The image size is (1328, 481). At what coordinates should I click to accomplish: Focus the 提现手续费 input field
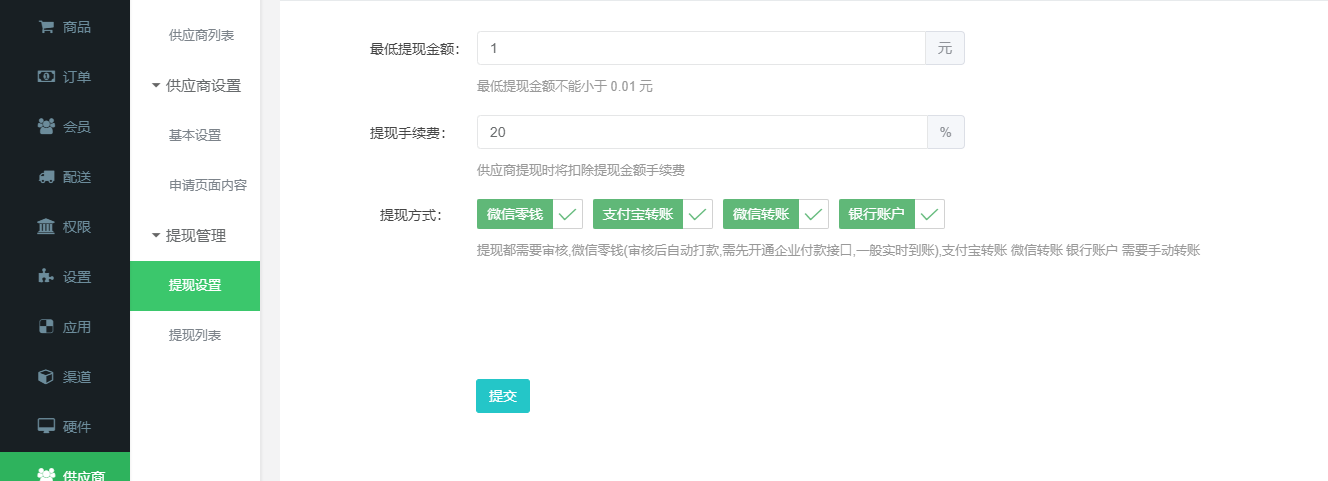(x=703, y=132)
